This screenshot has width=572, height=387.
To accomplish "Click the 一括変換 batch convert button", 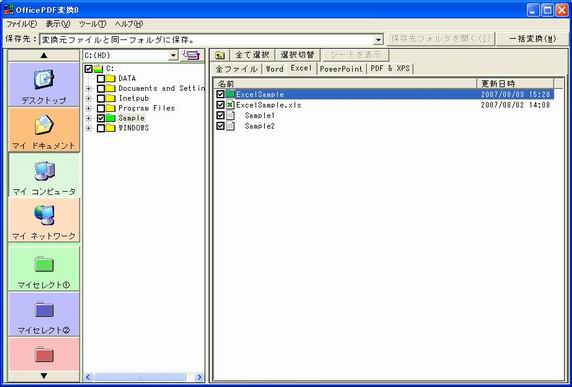I will (532, 39).
